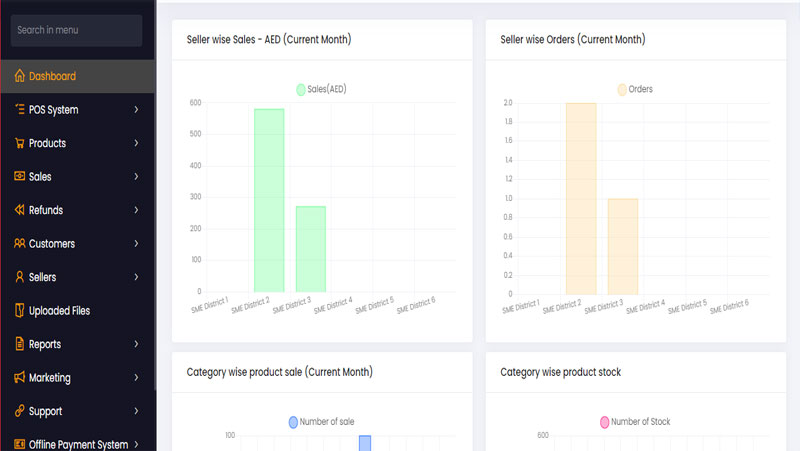Screen dimensions: 800x451
Task: Expand the Sellers submenu chevron
Action: click(136, 277)
